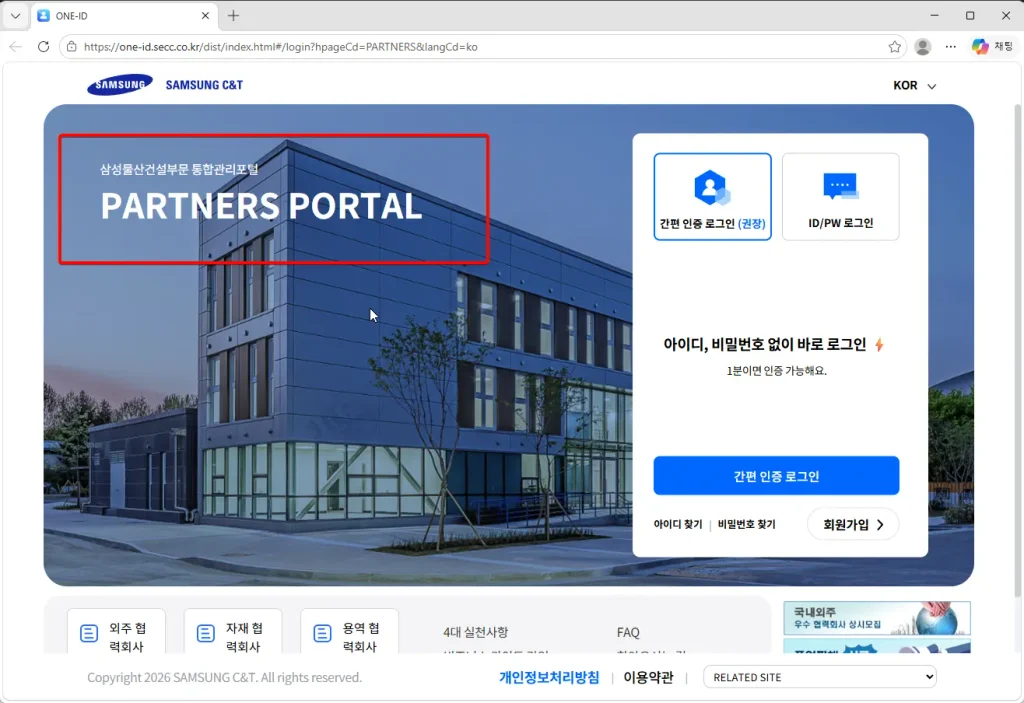Click the chat bubble icon for ID/PW login
Viewport: 1024px width, 703px height.
(840, 186)
